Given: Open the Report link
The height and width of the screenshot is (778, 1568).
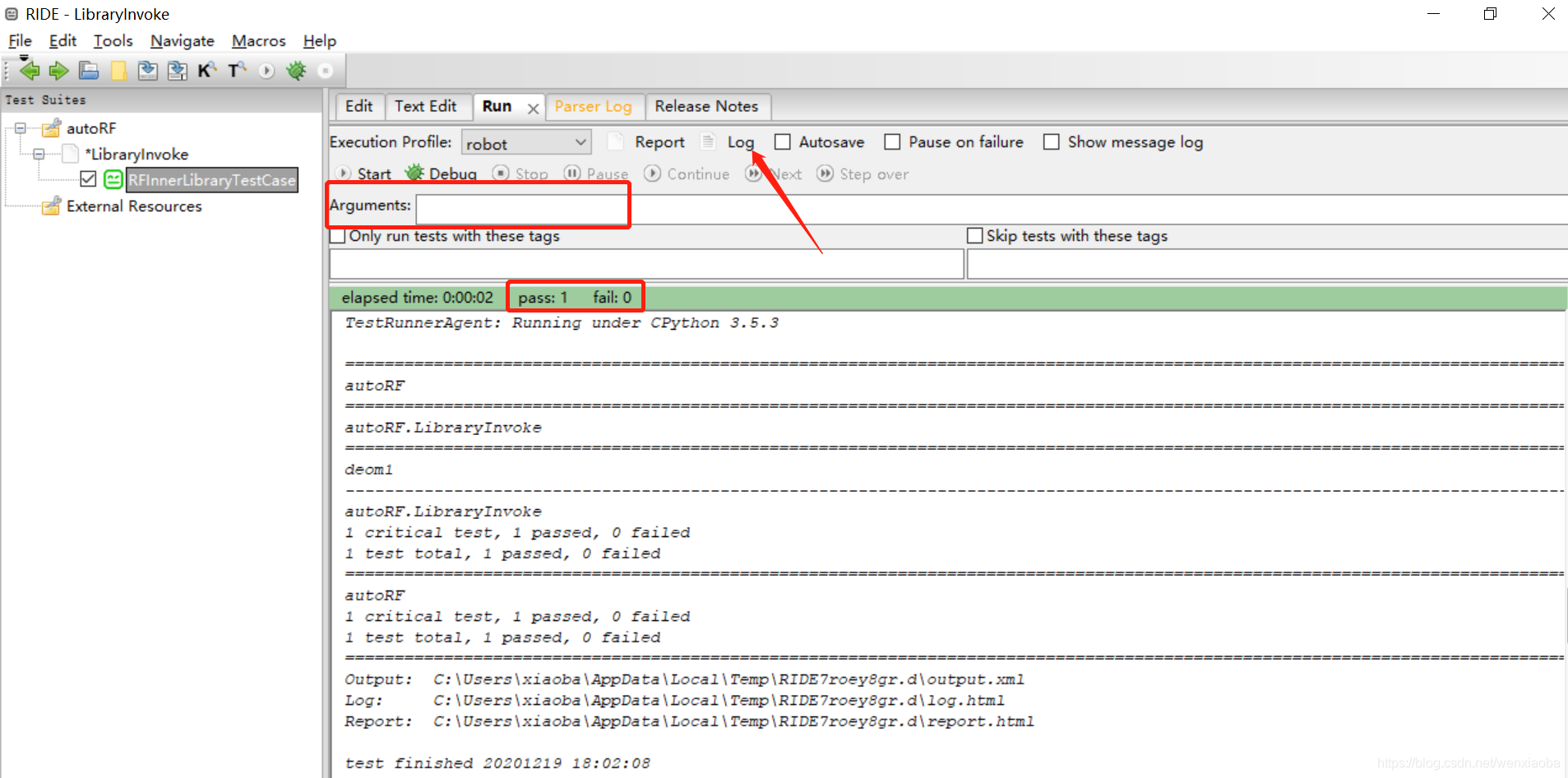Looking at the screenshot, I should (659, 142).
